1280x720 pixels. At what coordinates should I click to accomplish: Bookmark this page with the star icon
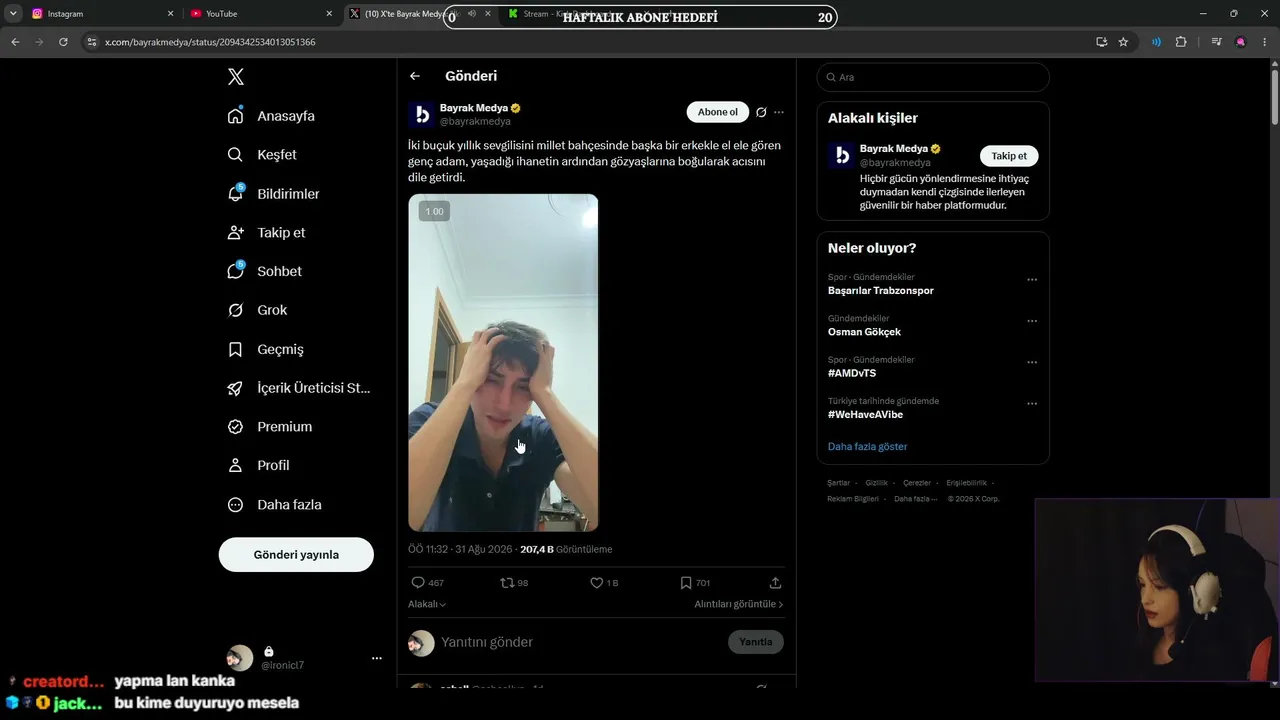1123,42
